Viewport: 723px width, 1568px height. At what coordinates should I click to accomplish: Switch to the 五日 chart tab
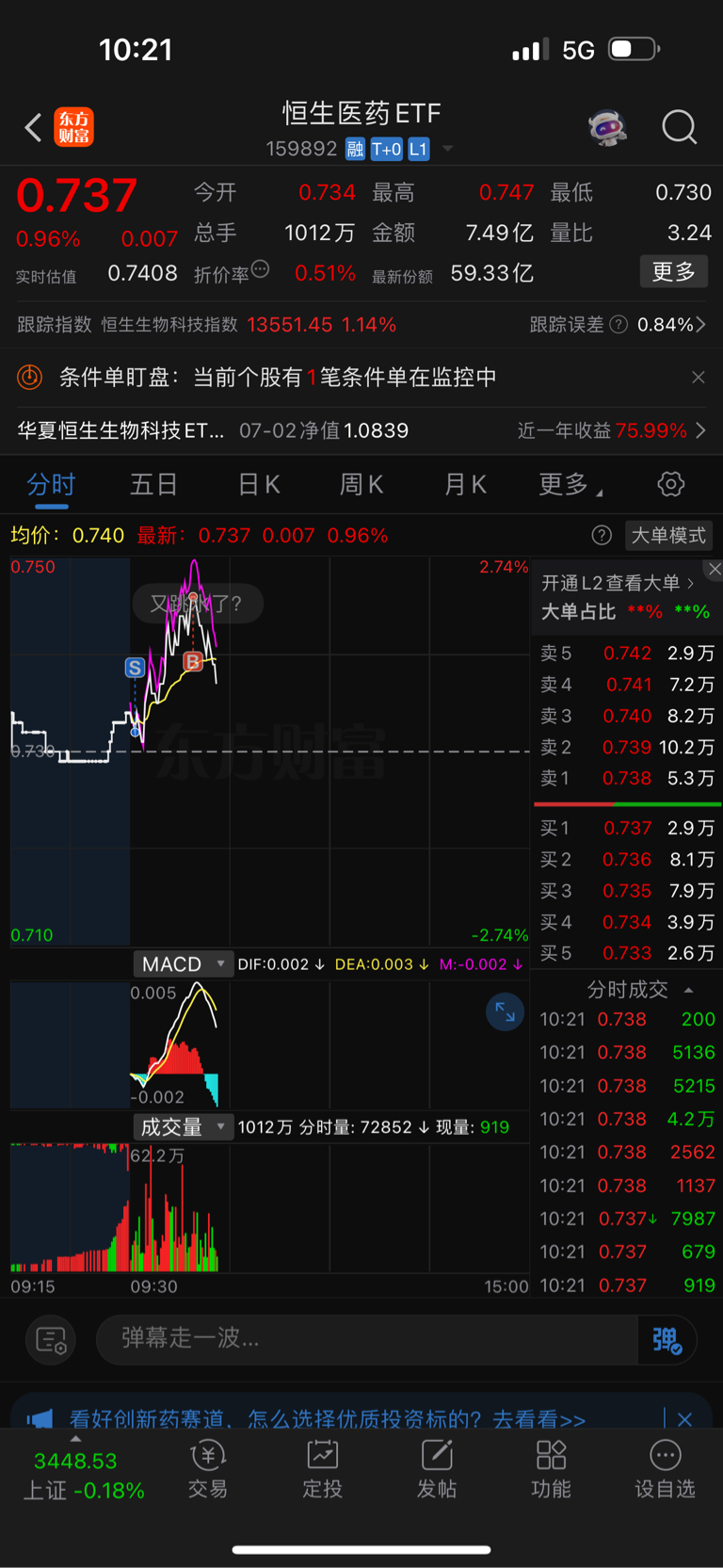(x=153, y=485)
